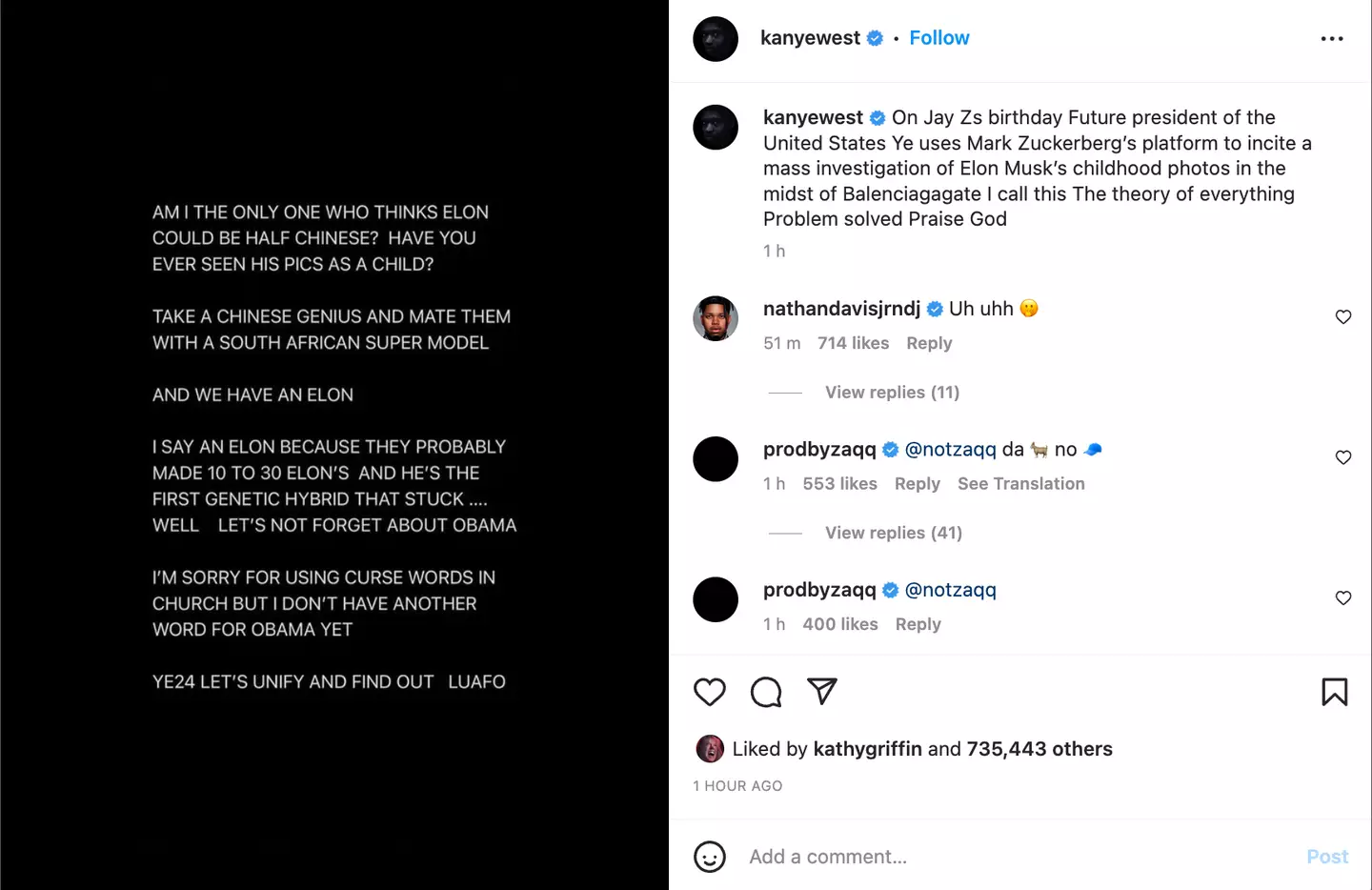Open the three-dot more options menu
Viewport: 1372px width, 890px height.
1332,39
